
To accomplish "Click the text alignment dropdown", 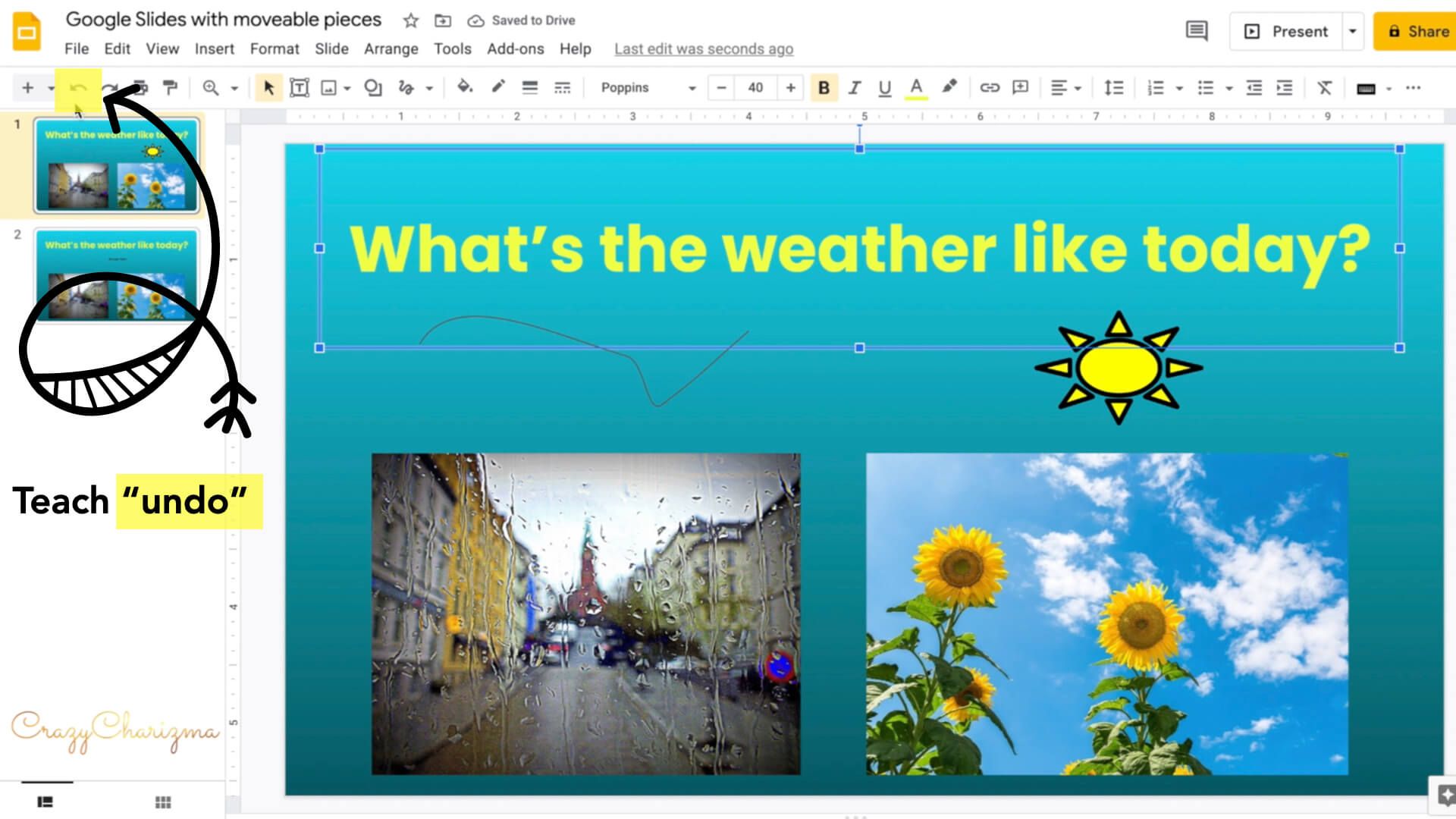I will coord(1063,88).
